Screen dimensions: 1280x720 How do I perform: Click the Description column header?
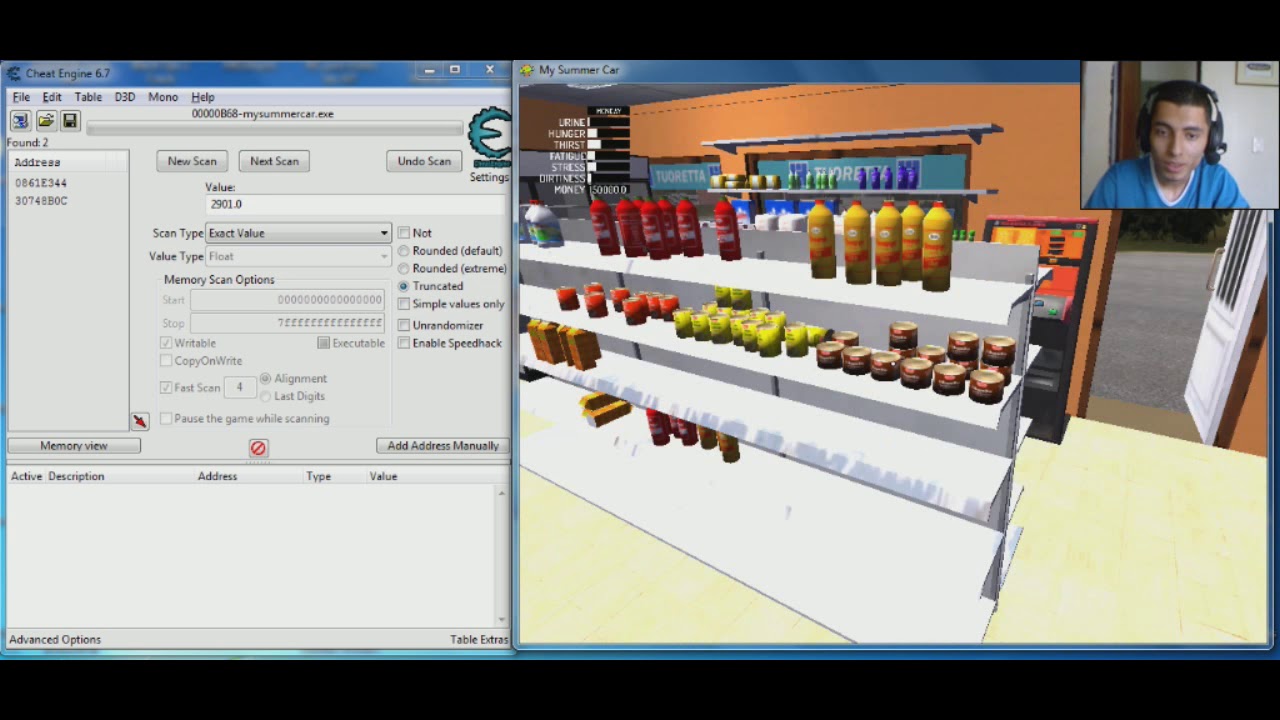tap(76, 477)
